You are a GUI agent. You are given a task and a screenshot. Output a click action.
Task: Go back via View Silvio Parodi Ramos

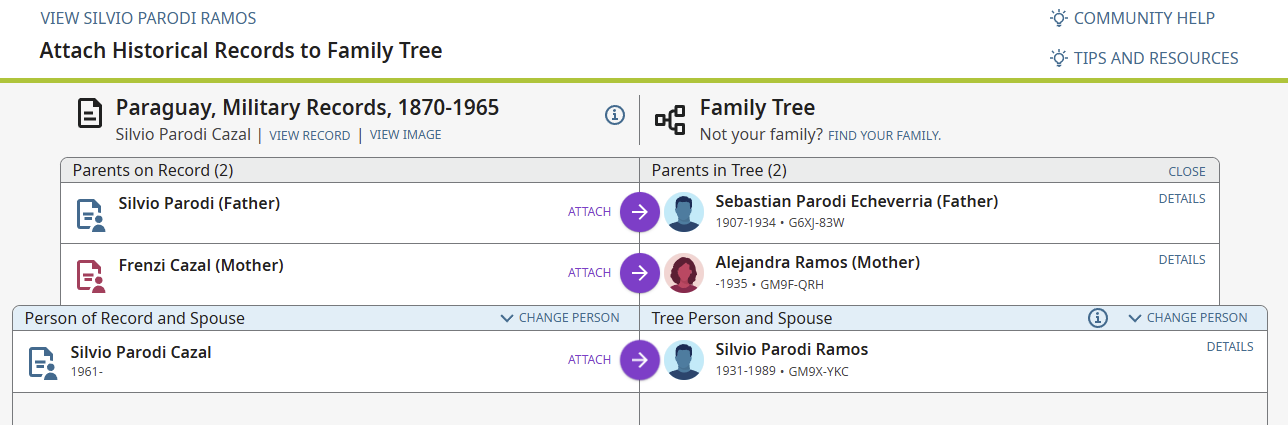pos(148,18)
